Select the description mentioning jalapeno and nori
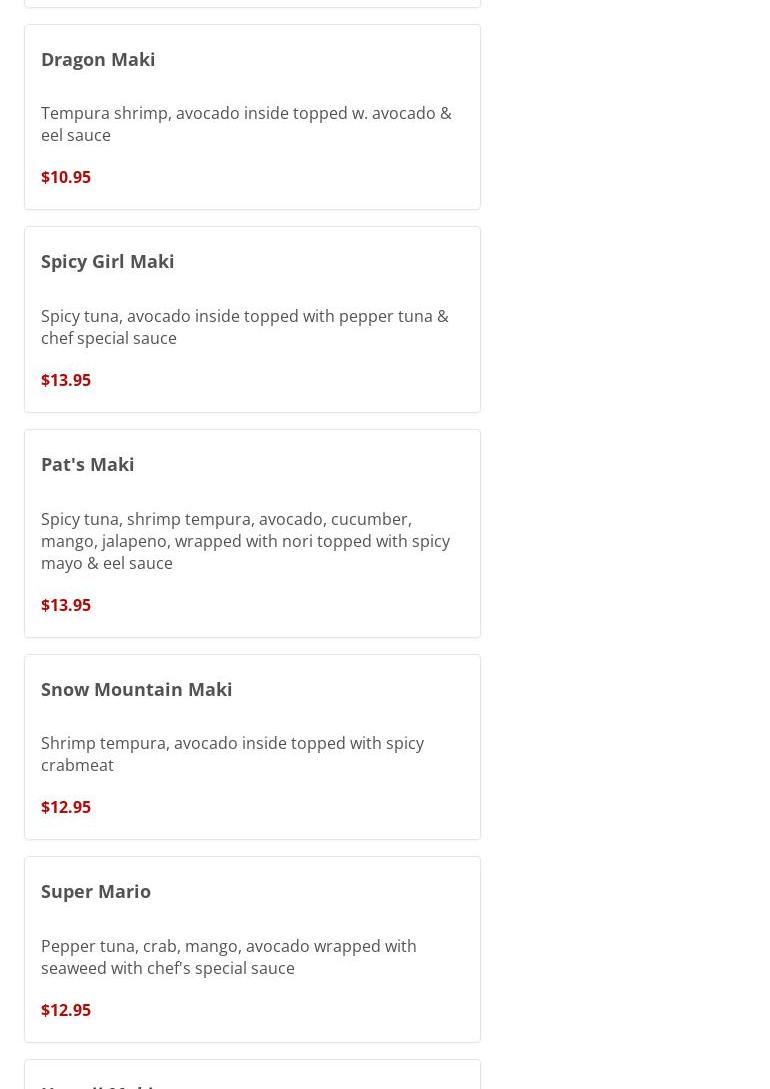The height and width of the screenshot is (1089, 770). [245, 541]
